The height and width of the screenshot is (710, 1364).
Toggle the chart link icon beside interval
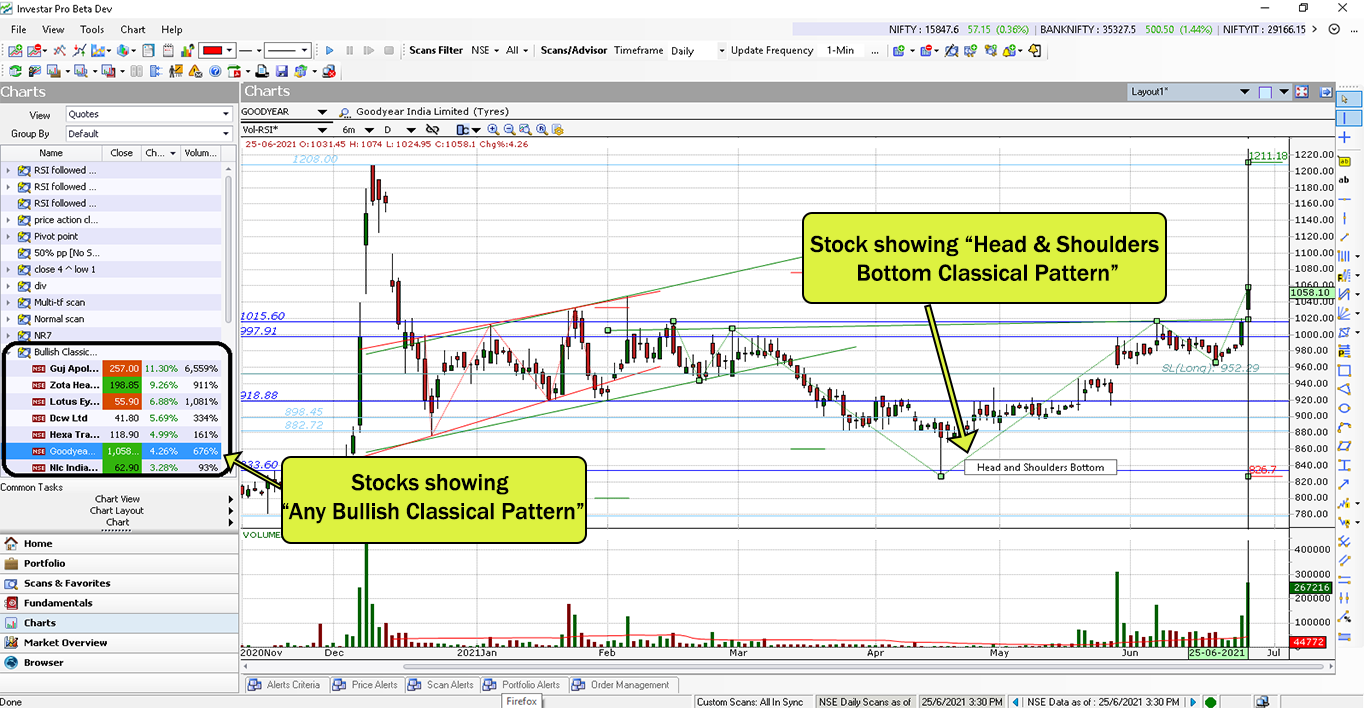tap(432, 130)
